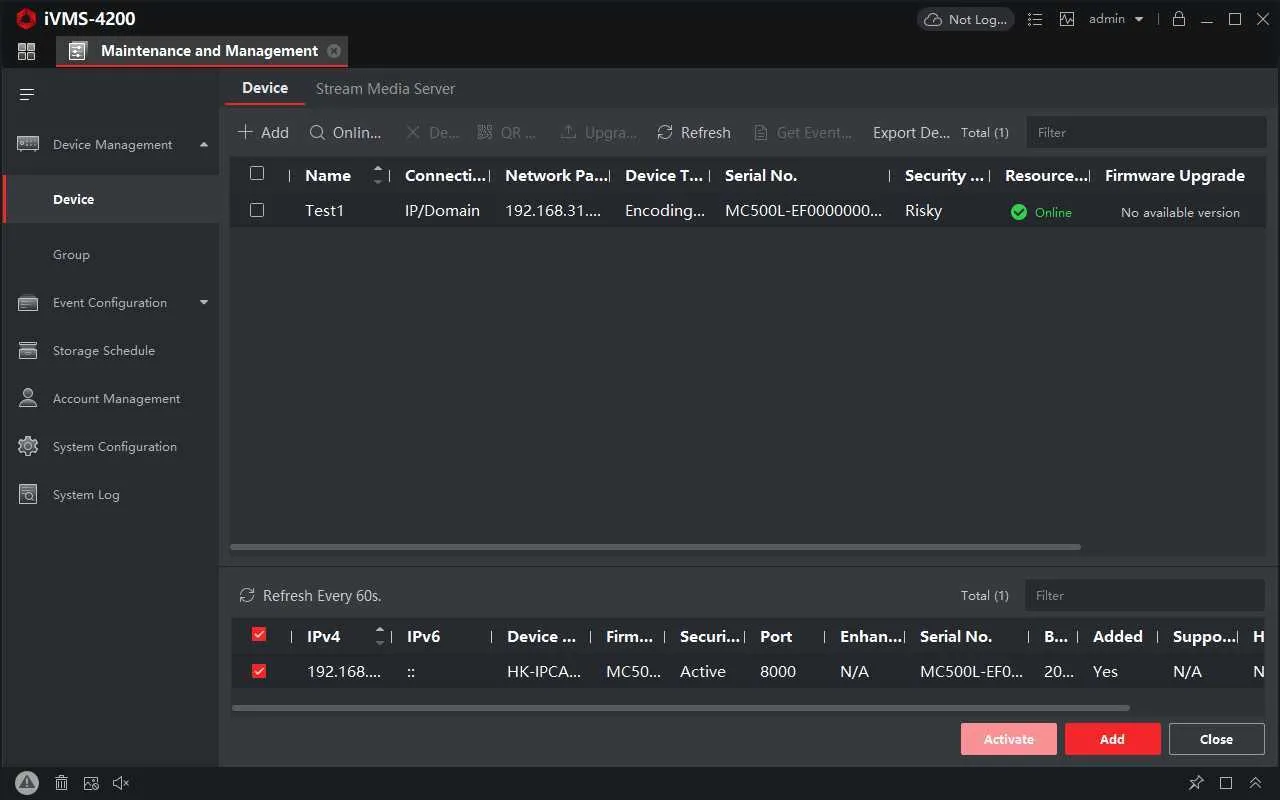Click the red Add button
1280x800 pixels.
pos(1113,739)
